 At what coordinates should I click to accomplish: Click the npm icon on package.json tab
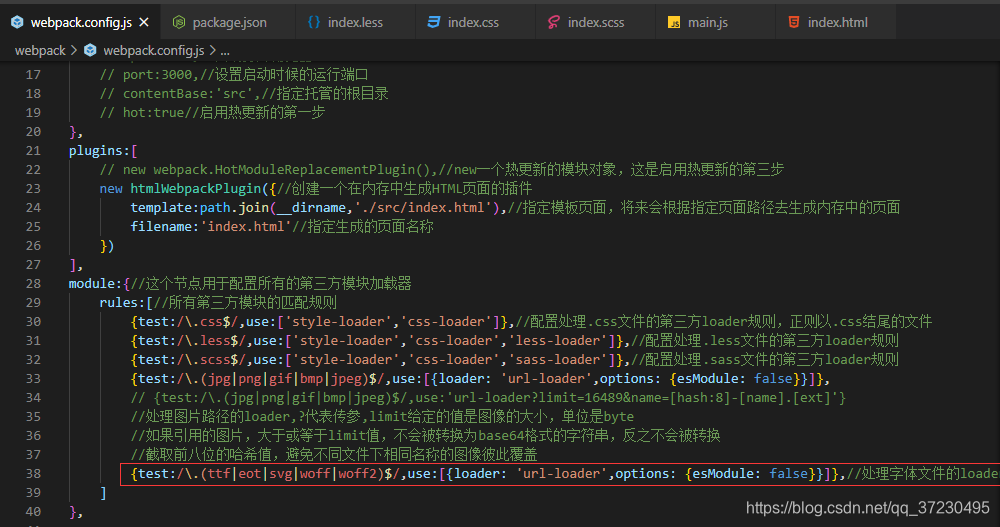(179, 22)
